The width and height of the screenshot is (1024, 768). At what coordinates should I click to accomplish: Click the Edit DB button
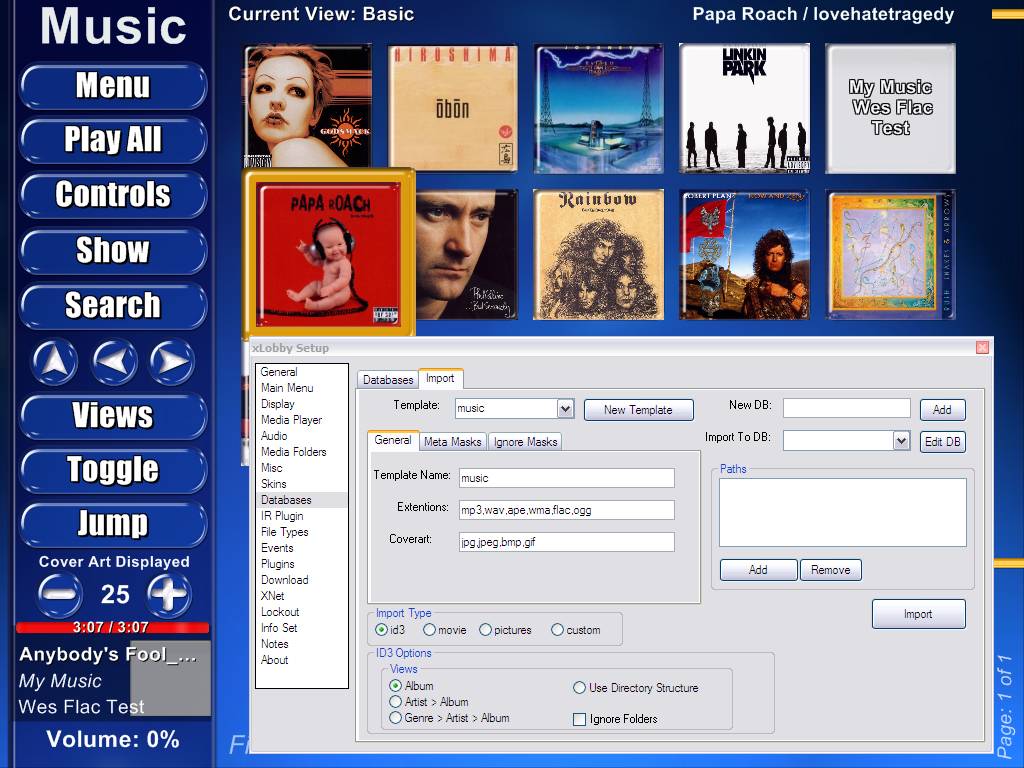[942, 441]
